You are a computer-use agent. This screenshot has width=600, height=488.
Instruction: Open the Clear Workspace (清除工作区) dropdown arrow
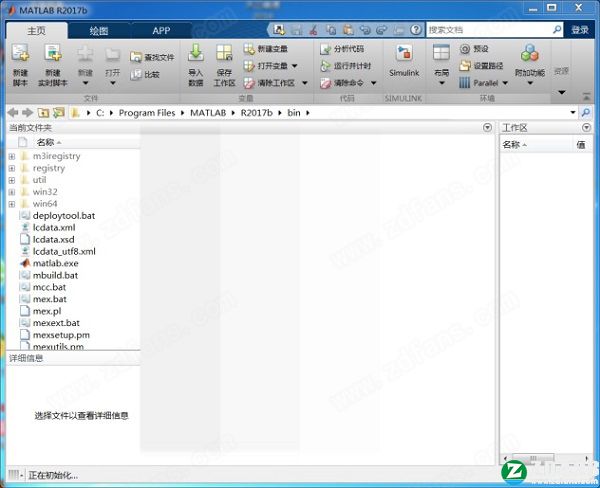305,83
